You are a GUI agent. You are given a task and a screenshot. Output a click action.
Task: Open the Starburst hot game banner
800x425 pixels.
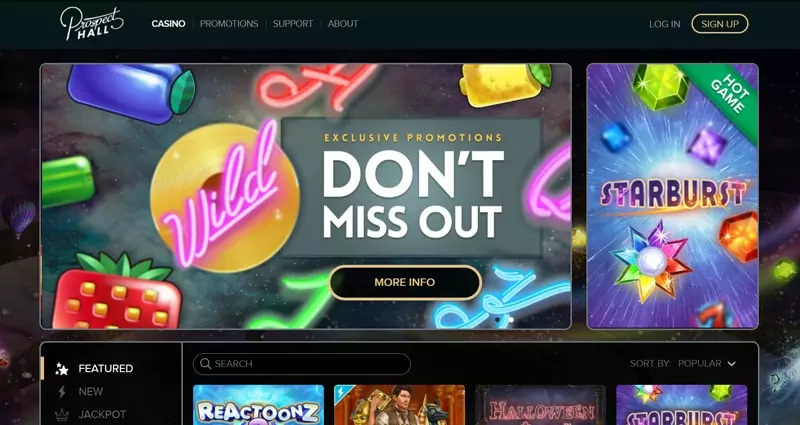tap(672, 196)
